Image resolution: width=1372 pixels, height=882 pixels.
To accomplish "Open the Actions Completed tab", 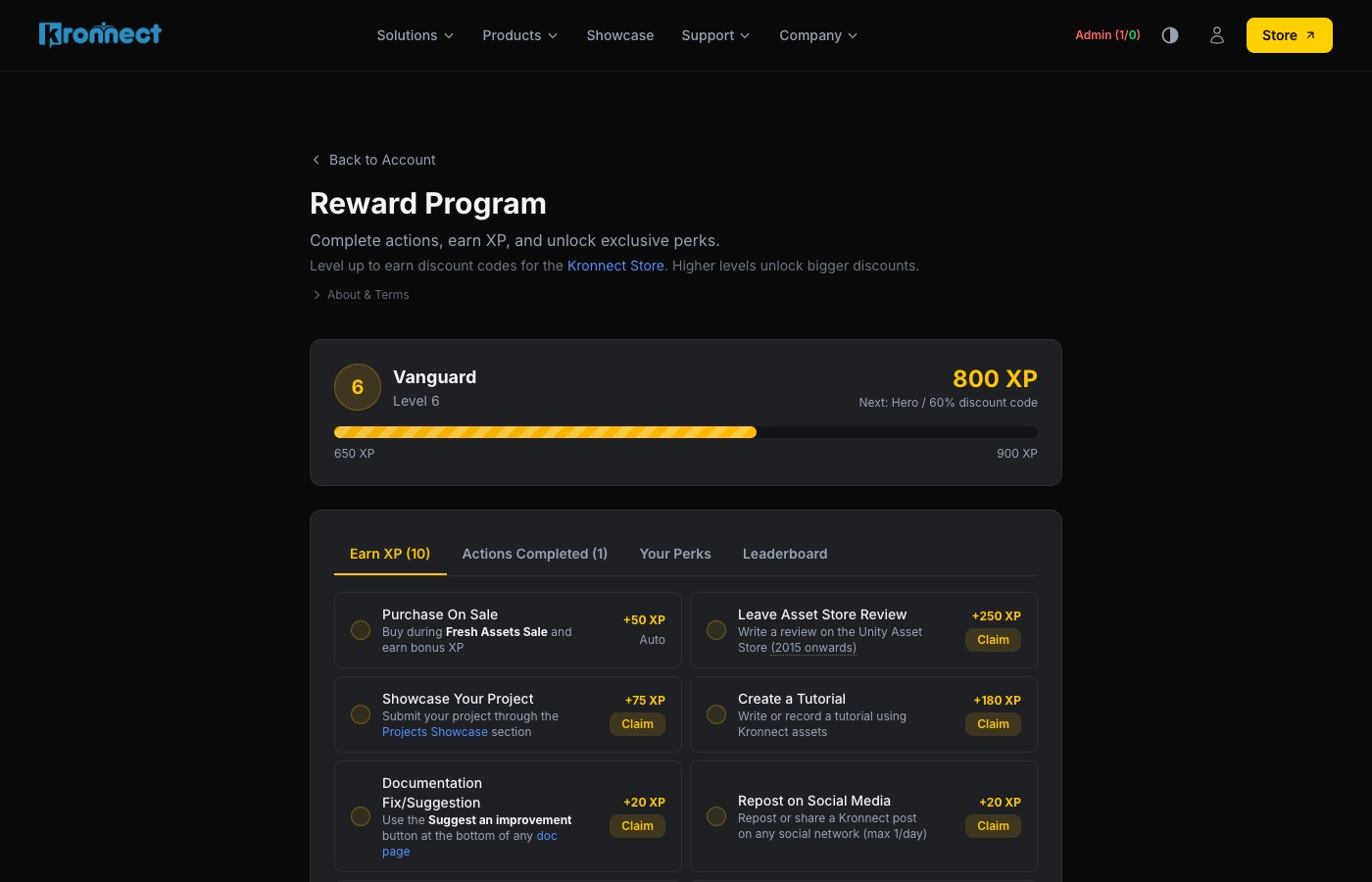I will click(534, 554).
